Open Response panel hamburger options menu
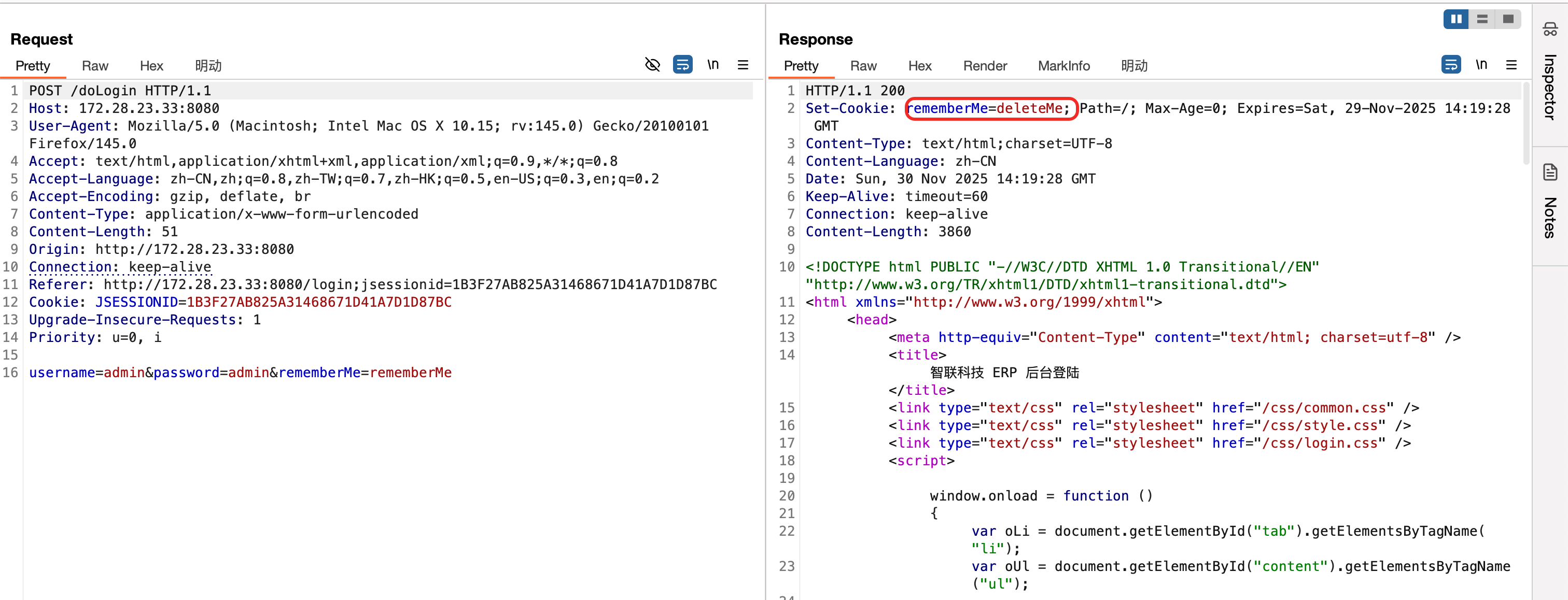Image resolution: width=1568 pixels, height=600 pixels. (x=1511, y=64)
